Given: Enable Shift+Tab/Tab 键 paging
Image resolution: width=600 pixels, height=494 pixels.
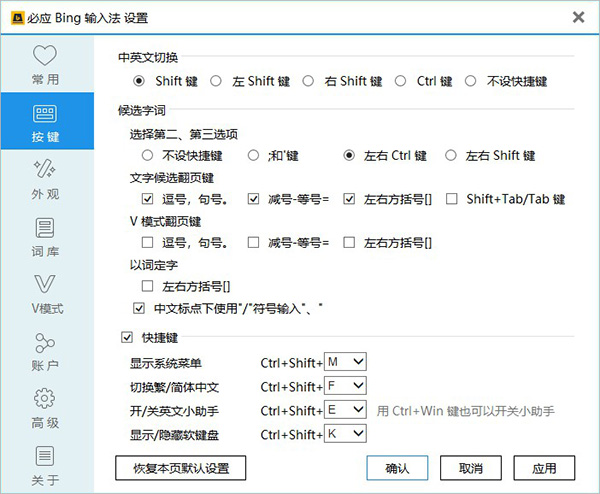Looking at the screenshot, I should (452, 199).
